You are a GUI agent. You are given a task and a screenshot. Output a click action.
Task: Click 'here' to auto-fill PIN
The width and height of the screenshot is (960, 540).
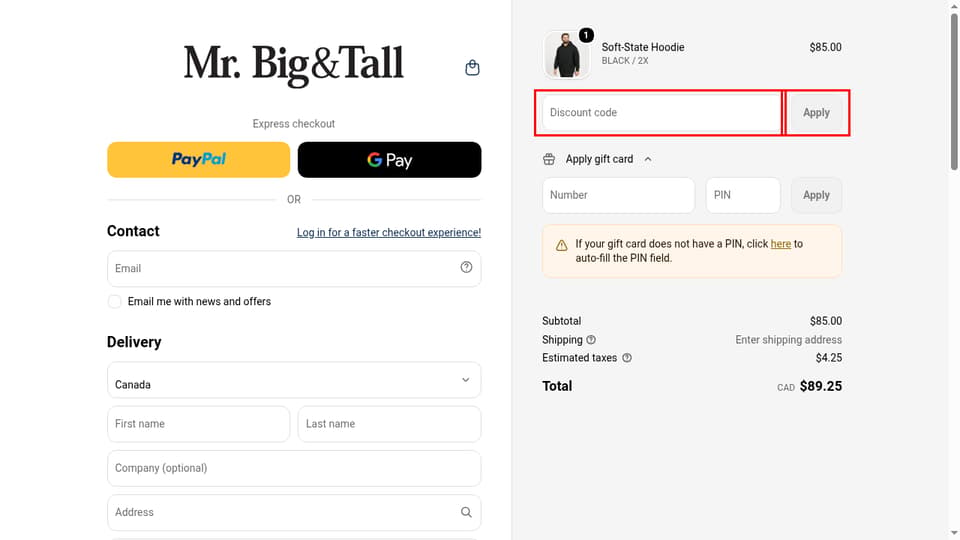(x=781, y=244)
